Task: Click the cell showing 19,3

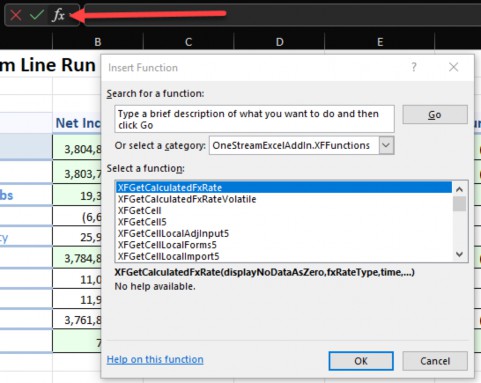Action: [77, 195]
